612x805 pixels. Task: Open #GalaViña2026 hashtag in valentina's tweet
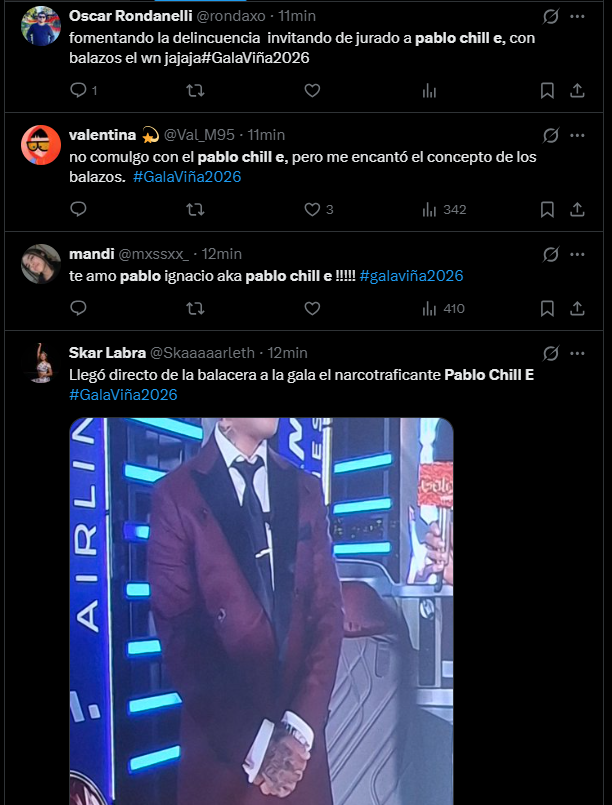click(187, 177)
